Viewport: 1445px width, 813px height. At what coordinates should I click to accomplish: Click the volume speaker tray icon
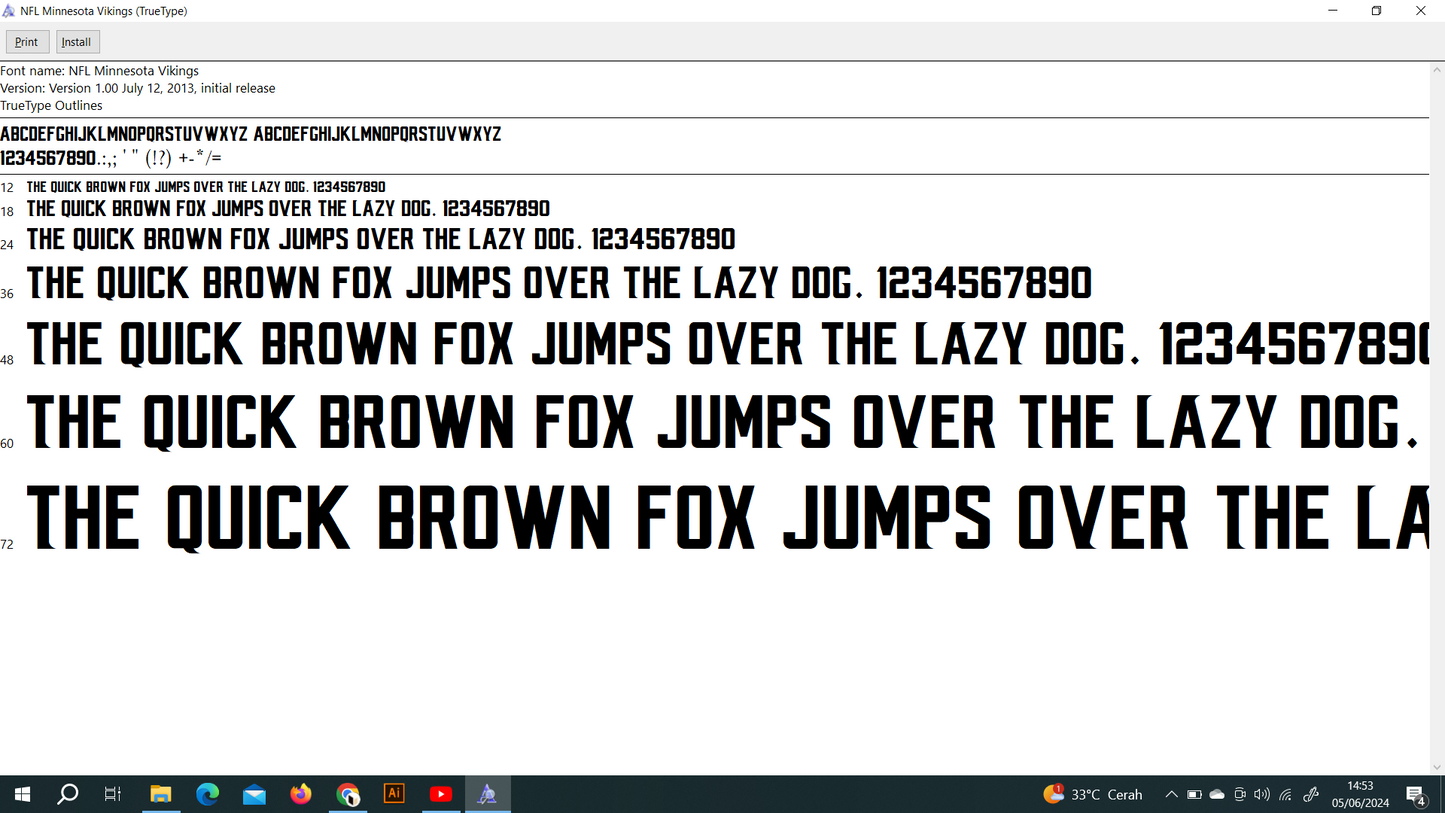(x=1262, y=795)
